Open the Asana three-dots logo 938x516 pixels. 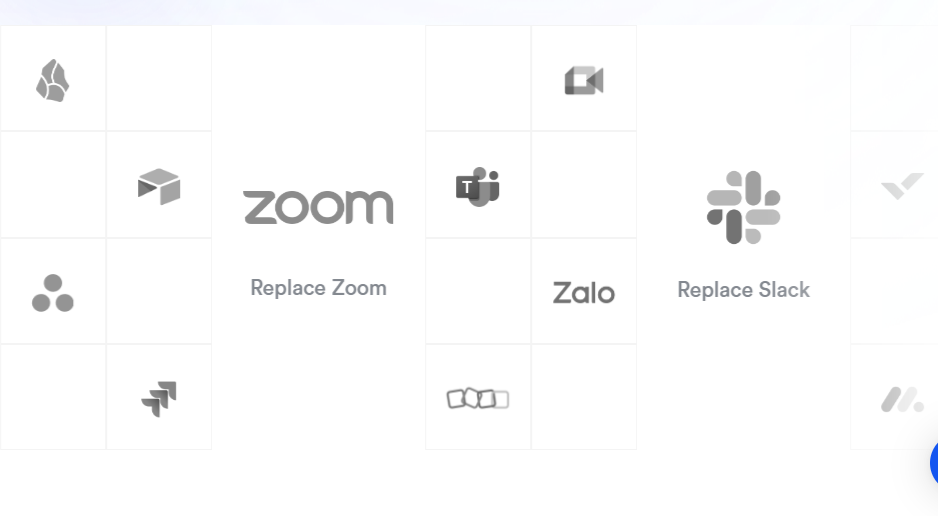tap(53, 293)
